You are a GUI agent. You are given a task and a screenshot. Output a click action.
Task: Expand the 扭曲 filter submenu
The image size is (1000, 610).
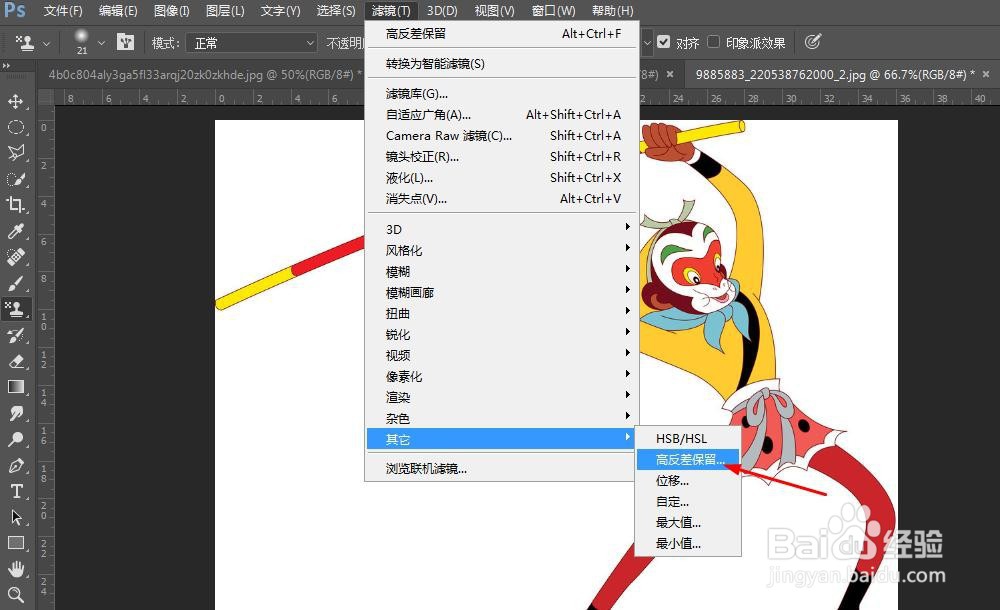501,313
